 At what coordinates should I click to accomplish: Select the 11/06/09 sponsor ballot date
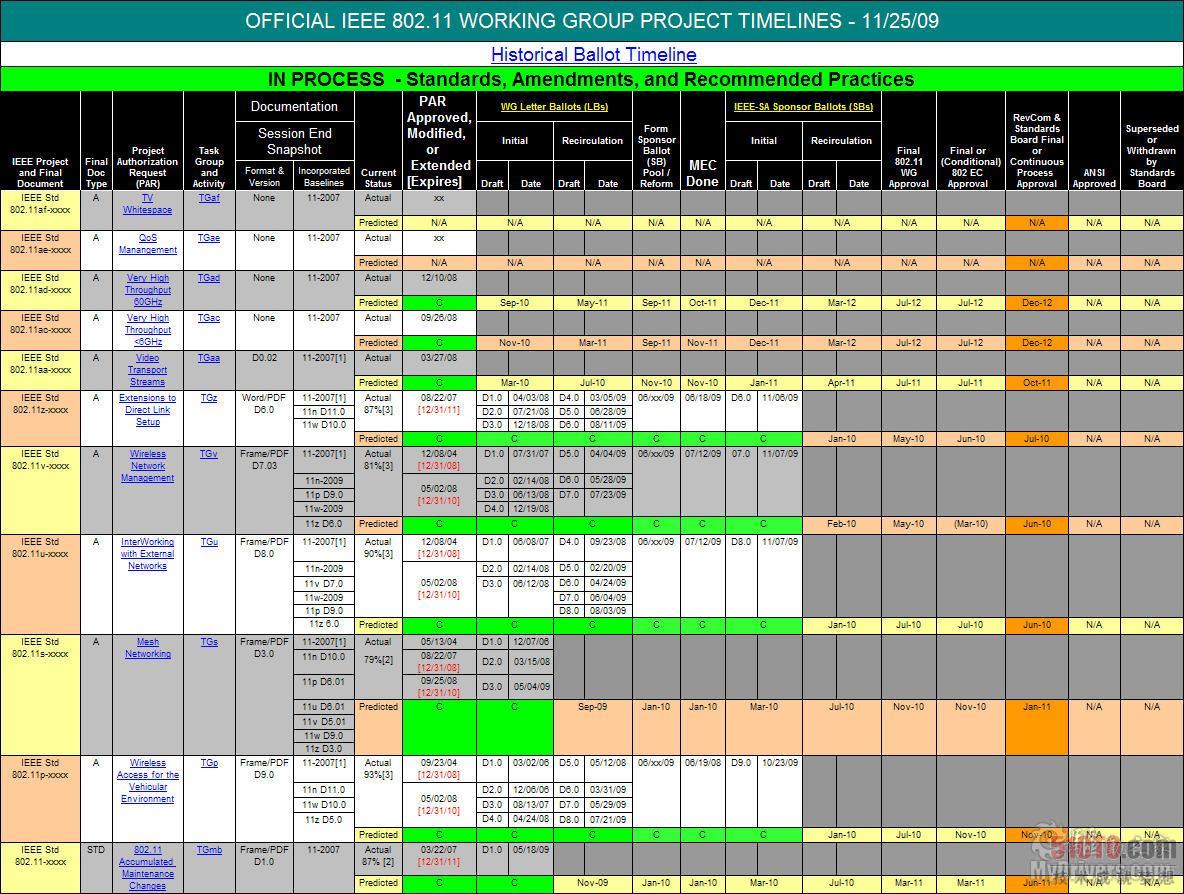[x=780, y=398]
